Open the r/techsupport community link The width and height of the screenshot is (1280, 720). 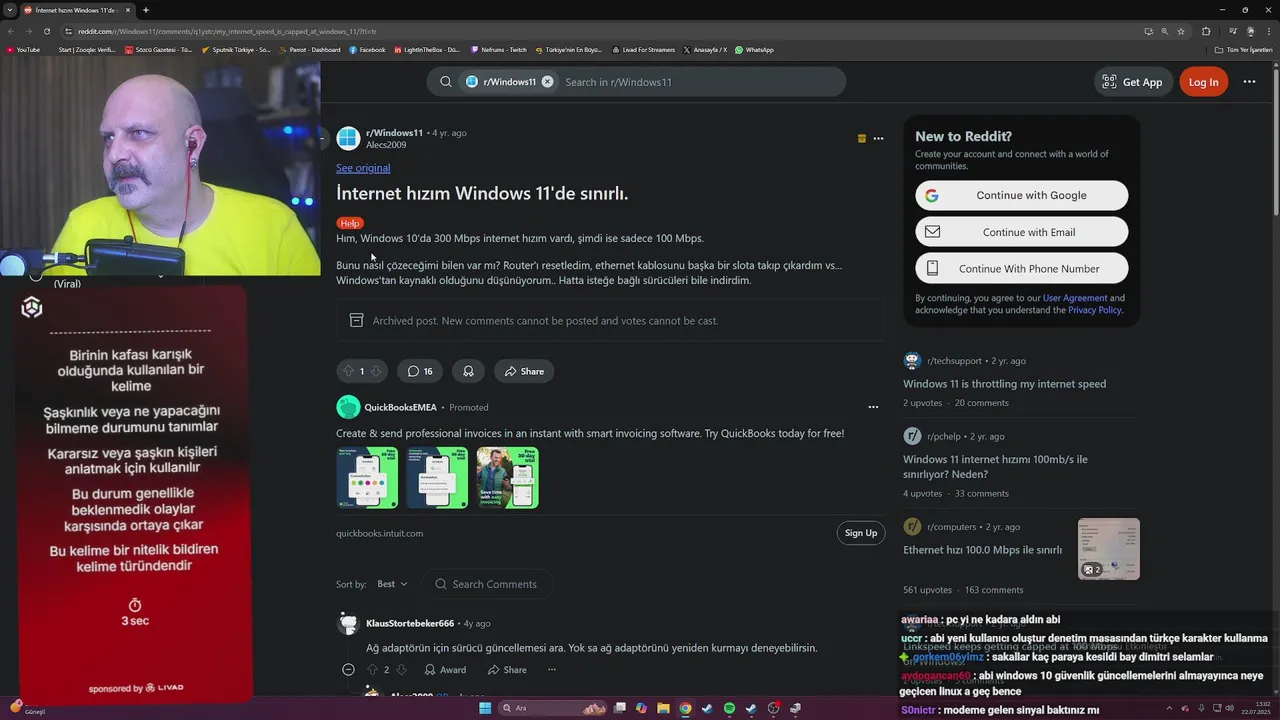(x=954, y=361)
